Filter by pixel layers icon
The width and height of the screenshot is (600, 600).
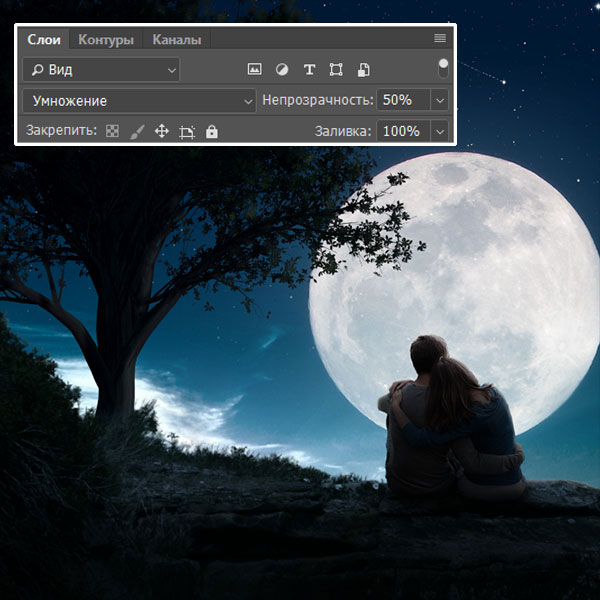(254, 69)
